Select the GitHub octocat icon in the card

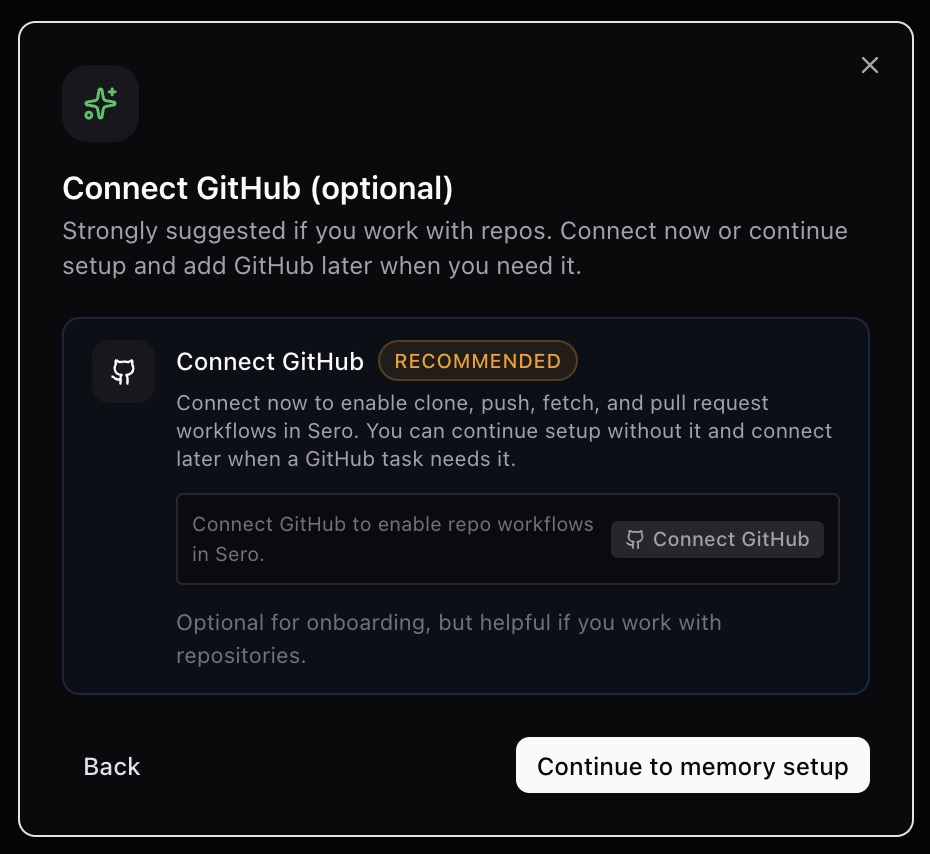(123, 371)
